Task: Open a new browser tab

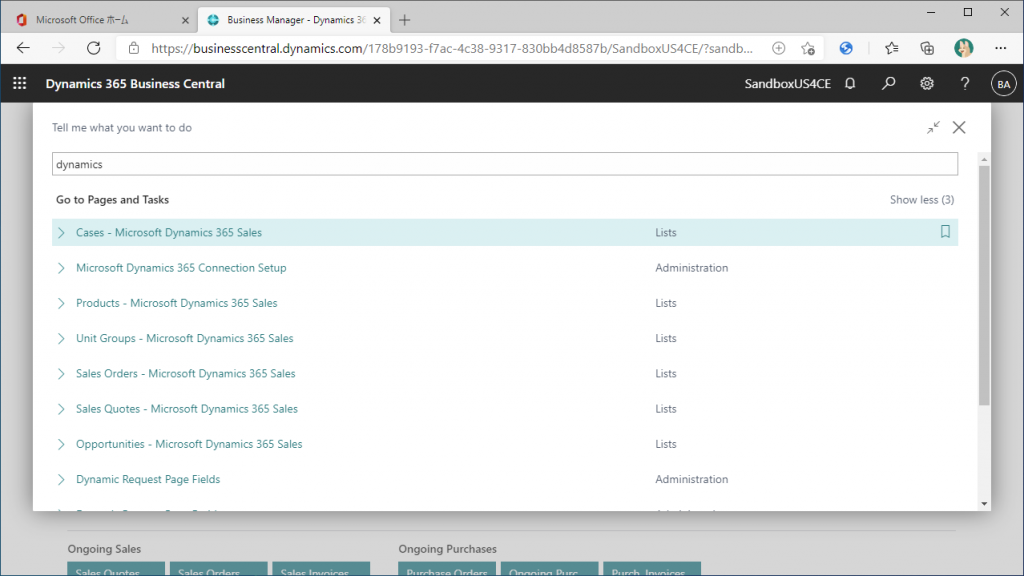Action: [x=404, y=20]
